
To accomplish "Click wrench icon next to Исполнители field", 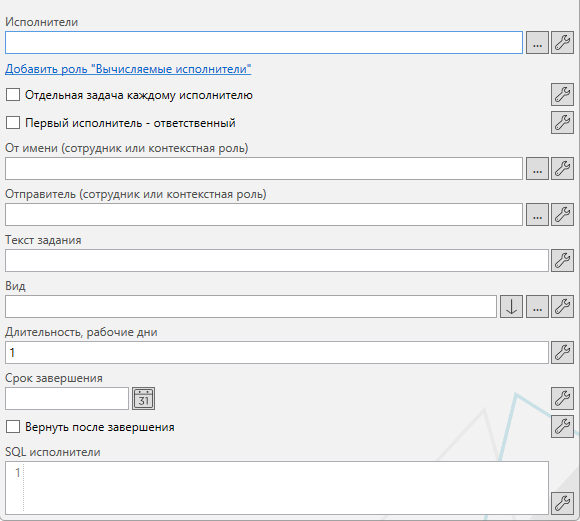I will click(x=562, y=43).
